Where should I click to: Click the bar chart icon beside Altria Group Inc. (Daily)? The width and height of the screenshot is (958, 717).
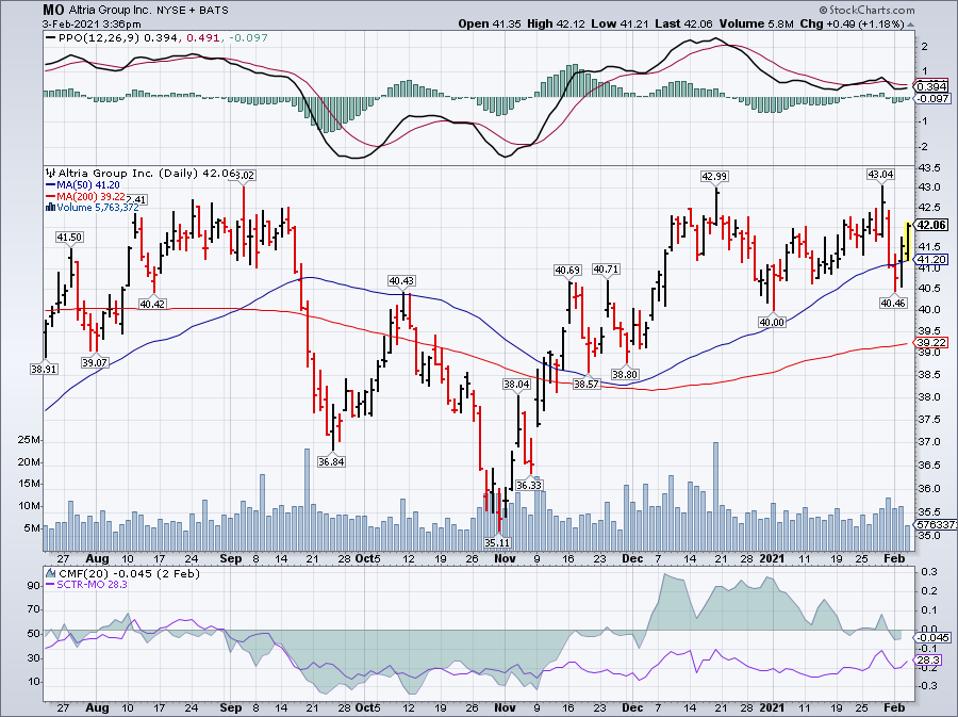[x=51, y=173]
